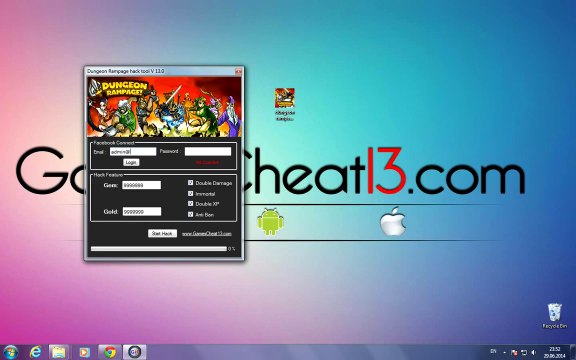Viewport: 576px width, 360px height.
Task: Toggle the Double XP checkbox
Action: point(190,204)
